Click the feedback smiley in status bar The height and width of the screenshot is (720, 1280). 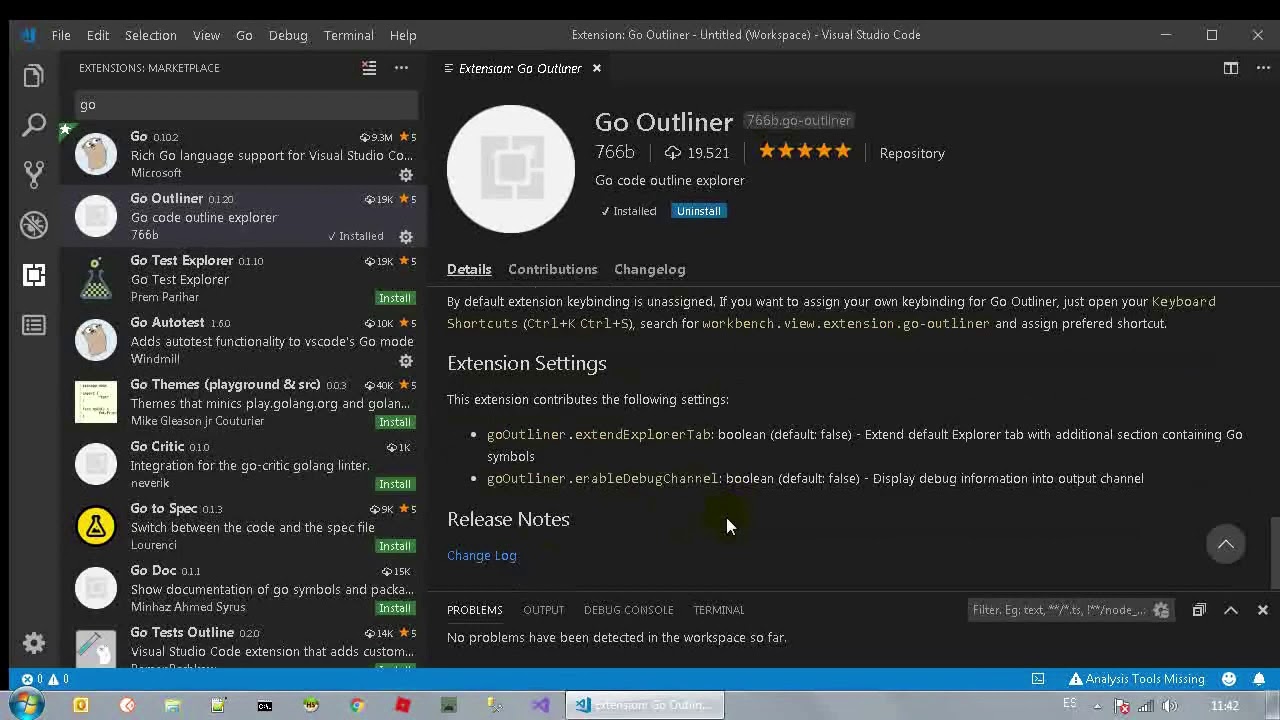[1229, 679]
